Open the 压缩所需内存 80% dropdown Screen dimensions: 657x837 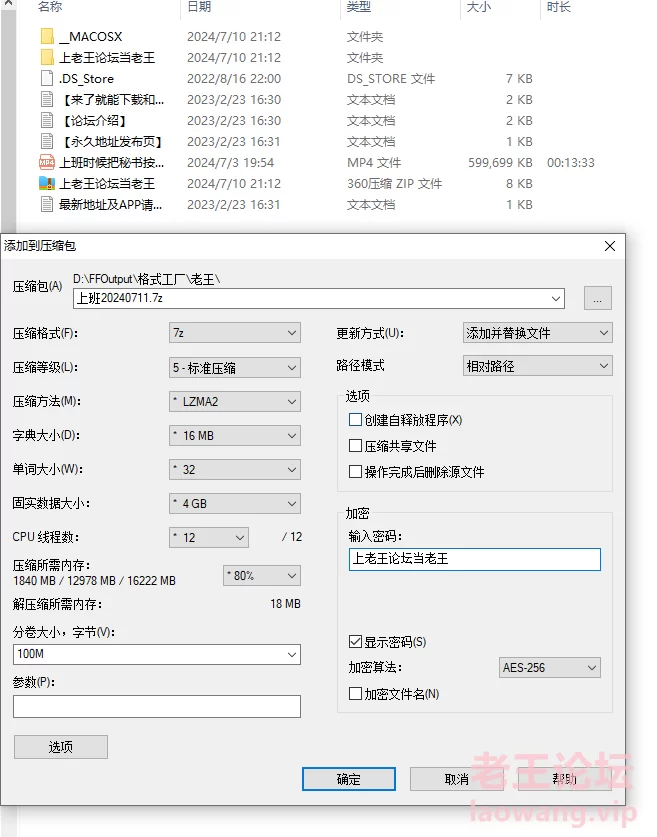[x=262, y=575]
